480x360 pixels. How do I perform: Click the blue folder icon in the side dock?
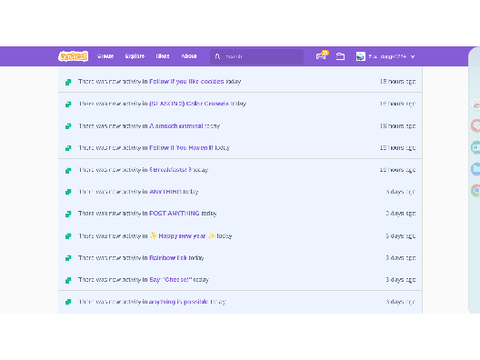tap(476, 169)
